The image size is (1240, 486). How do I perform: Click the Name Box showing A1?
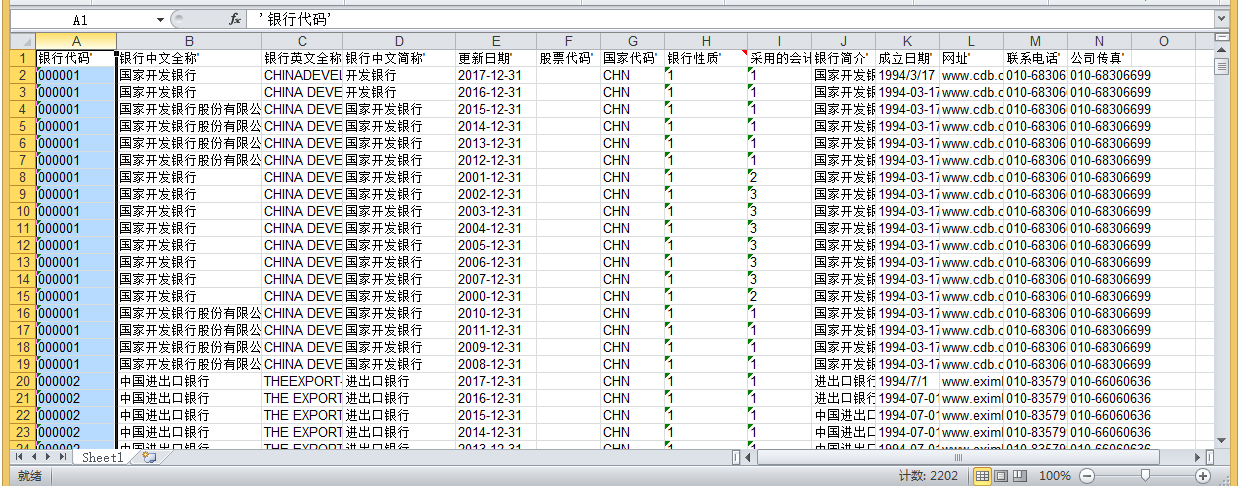tap(80, 20)
